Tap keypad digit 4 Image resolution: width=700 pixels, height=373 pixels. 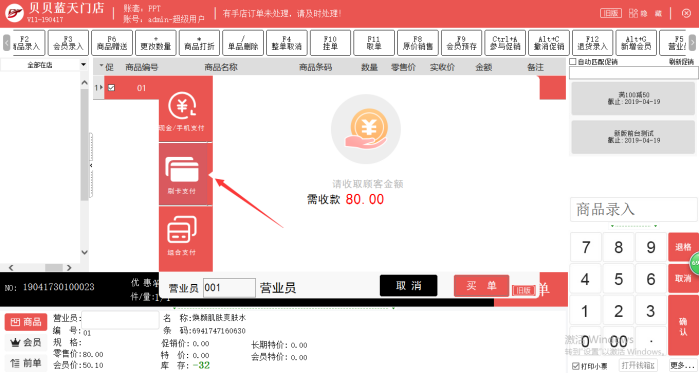[x=586, y=279]
